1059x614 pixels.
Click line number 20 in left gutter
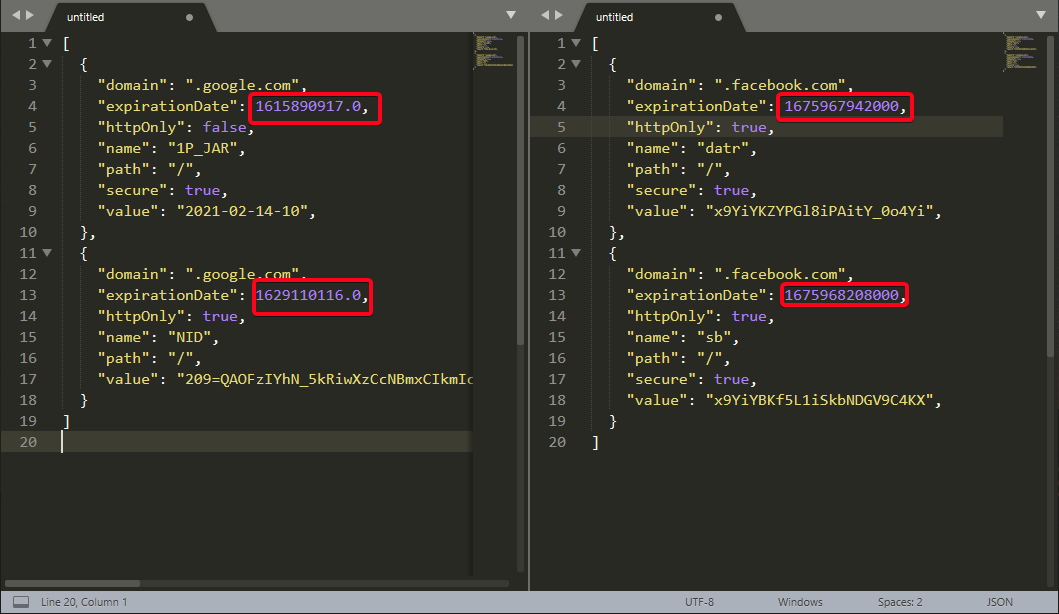[28, 442]
